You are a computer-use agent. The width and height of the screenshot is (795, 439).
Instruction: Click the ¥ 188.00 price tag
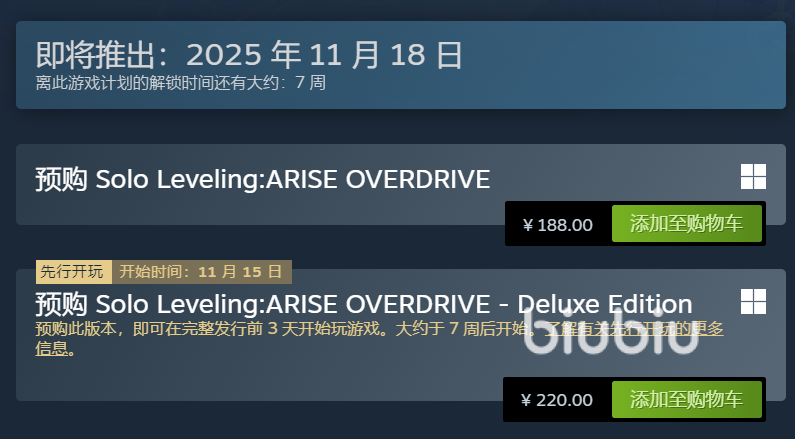(x=558, y=225)
